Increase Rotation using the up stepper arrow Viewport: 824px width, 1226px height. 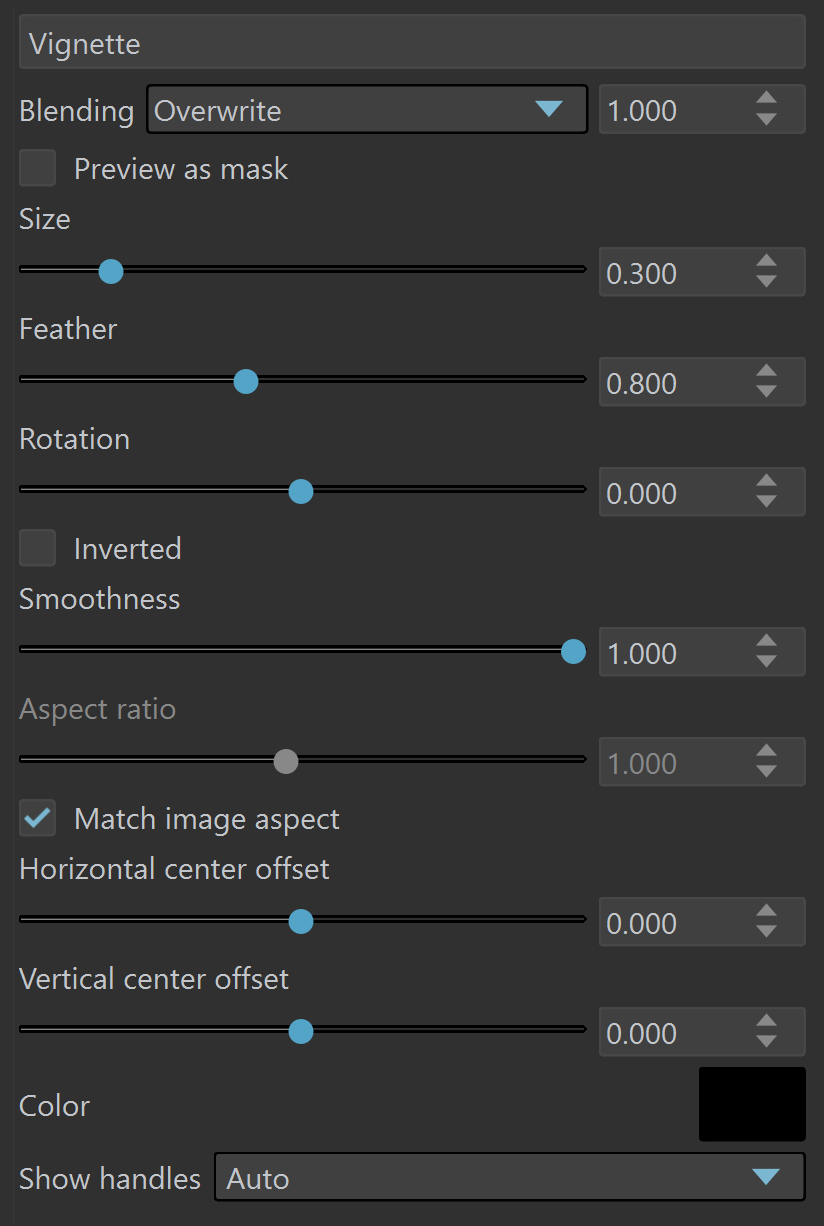[x=766, y=482]
